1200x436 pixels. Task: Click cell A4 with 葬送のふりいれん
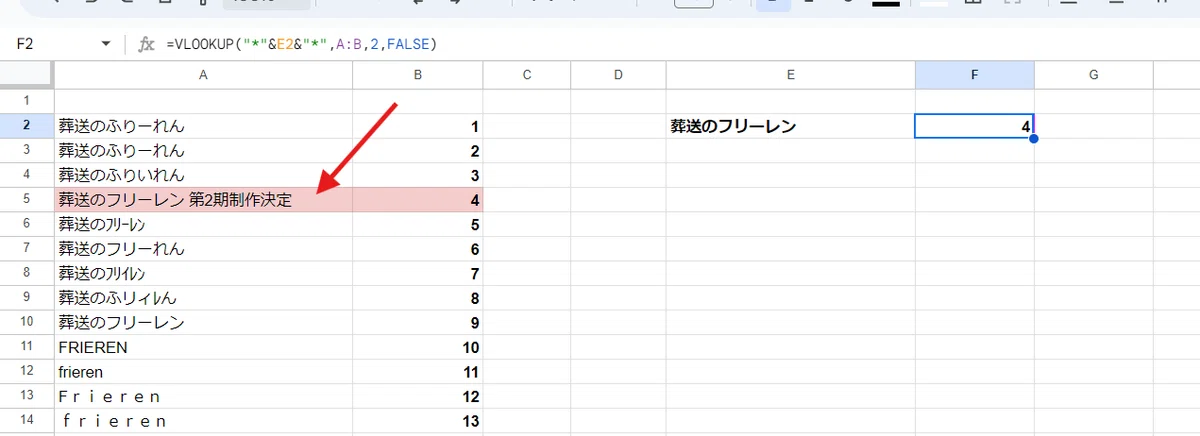[x=203, y=175]
